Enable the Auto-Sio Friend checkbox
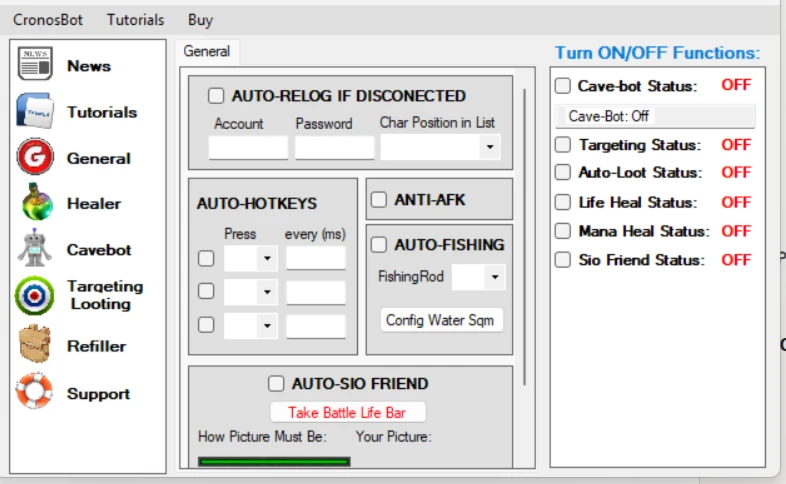This screenshot has width=786, height=484. click(x=276, y=383)
